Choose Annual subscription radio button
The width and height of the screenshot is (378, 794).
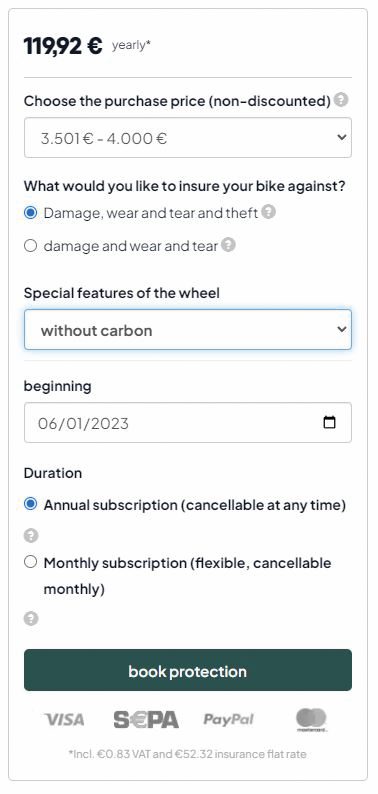pos(31,504)
